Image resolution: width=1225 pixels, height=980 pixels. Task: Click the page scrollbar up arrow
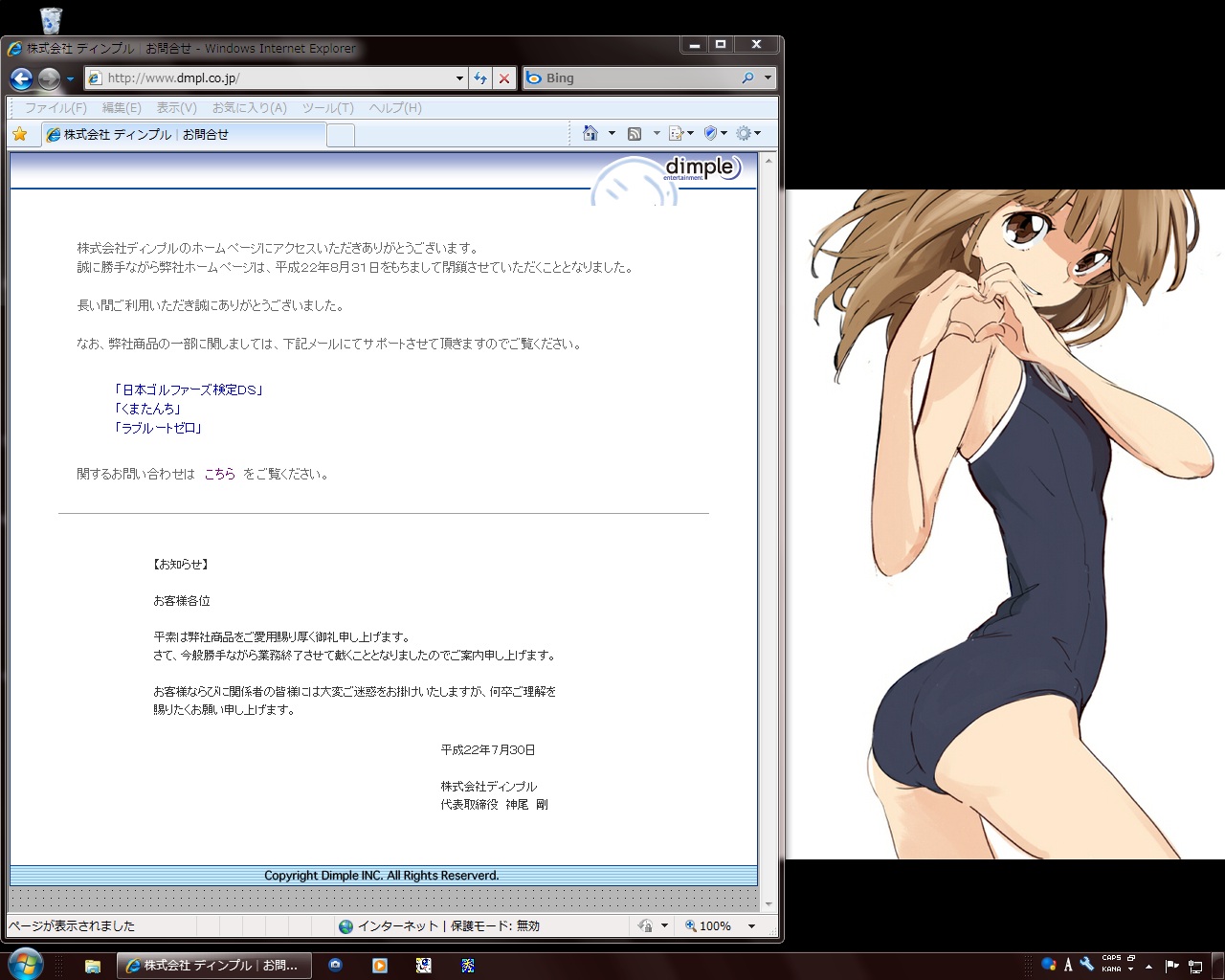(x=768, y=161)
